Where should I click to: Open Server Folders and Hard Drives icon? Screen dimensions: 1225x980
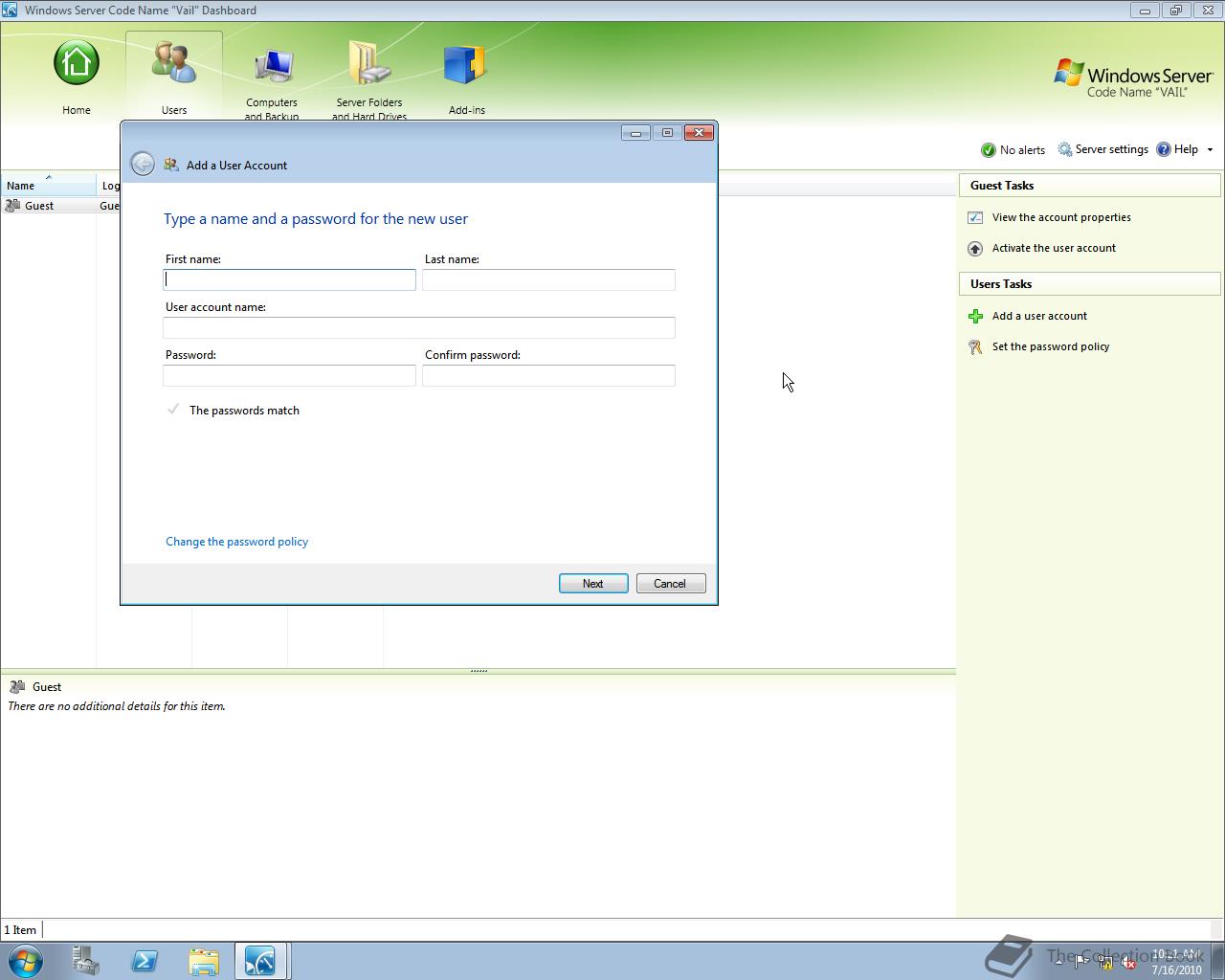[x=369, y=63]
